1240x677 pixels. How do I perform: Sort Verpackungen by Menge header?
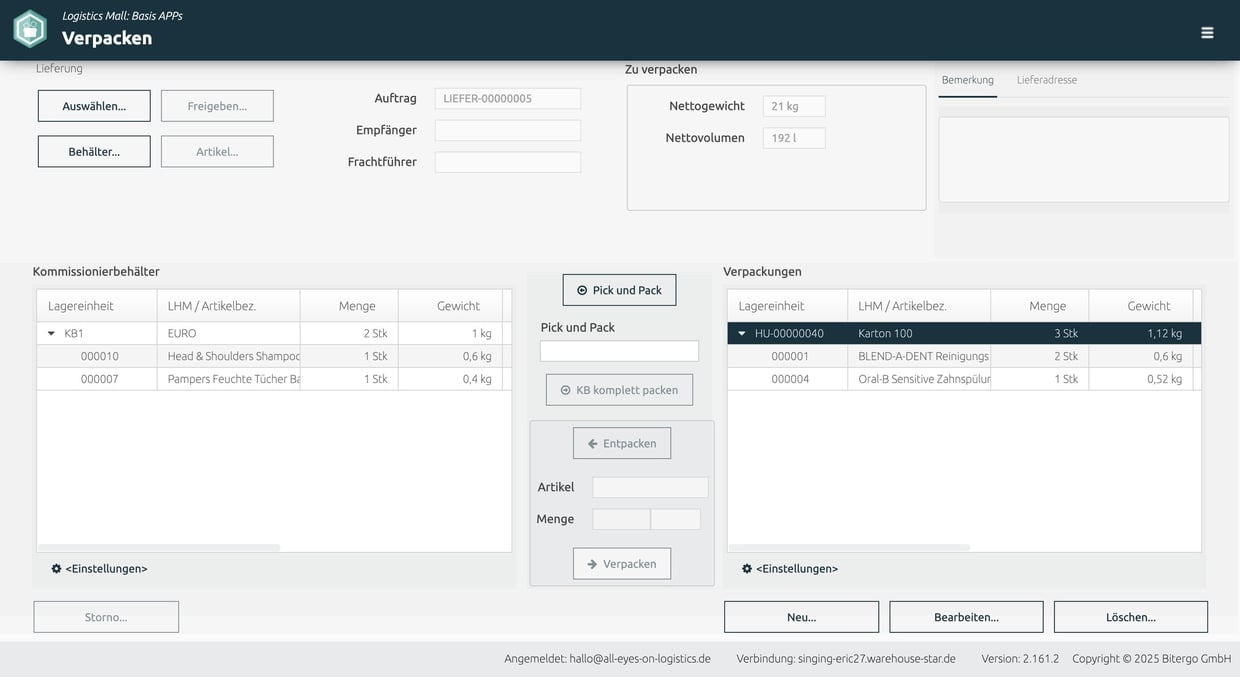(1040, 306)
